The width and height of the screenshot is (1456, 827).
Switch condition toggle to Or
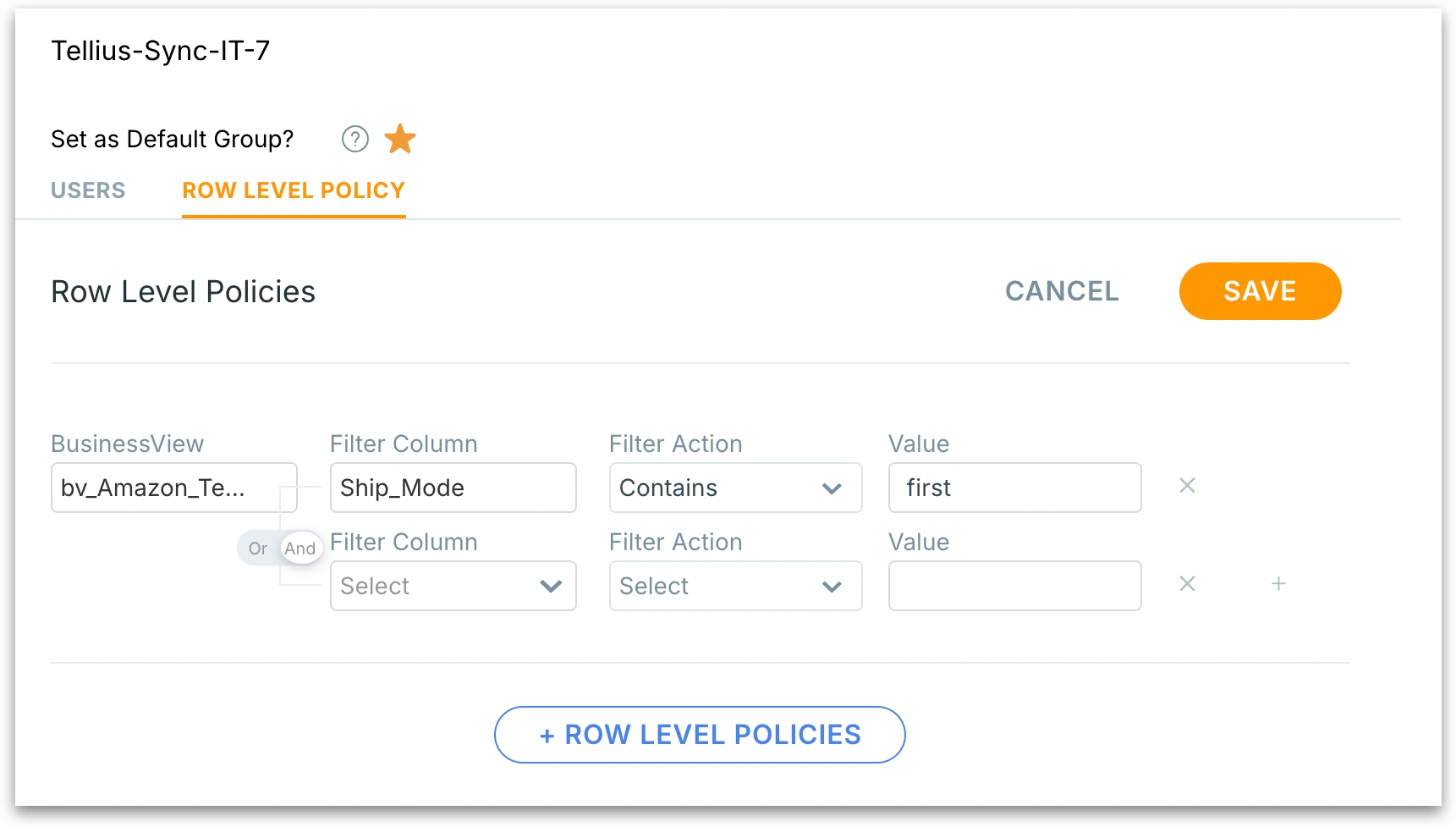257,549
